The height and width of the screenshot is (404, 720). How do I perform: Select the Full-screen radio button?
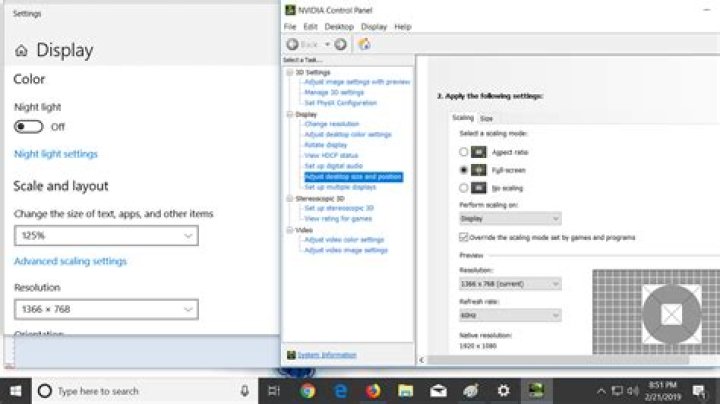[463, 170]
